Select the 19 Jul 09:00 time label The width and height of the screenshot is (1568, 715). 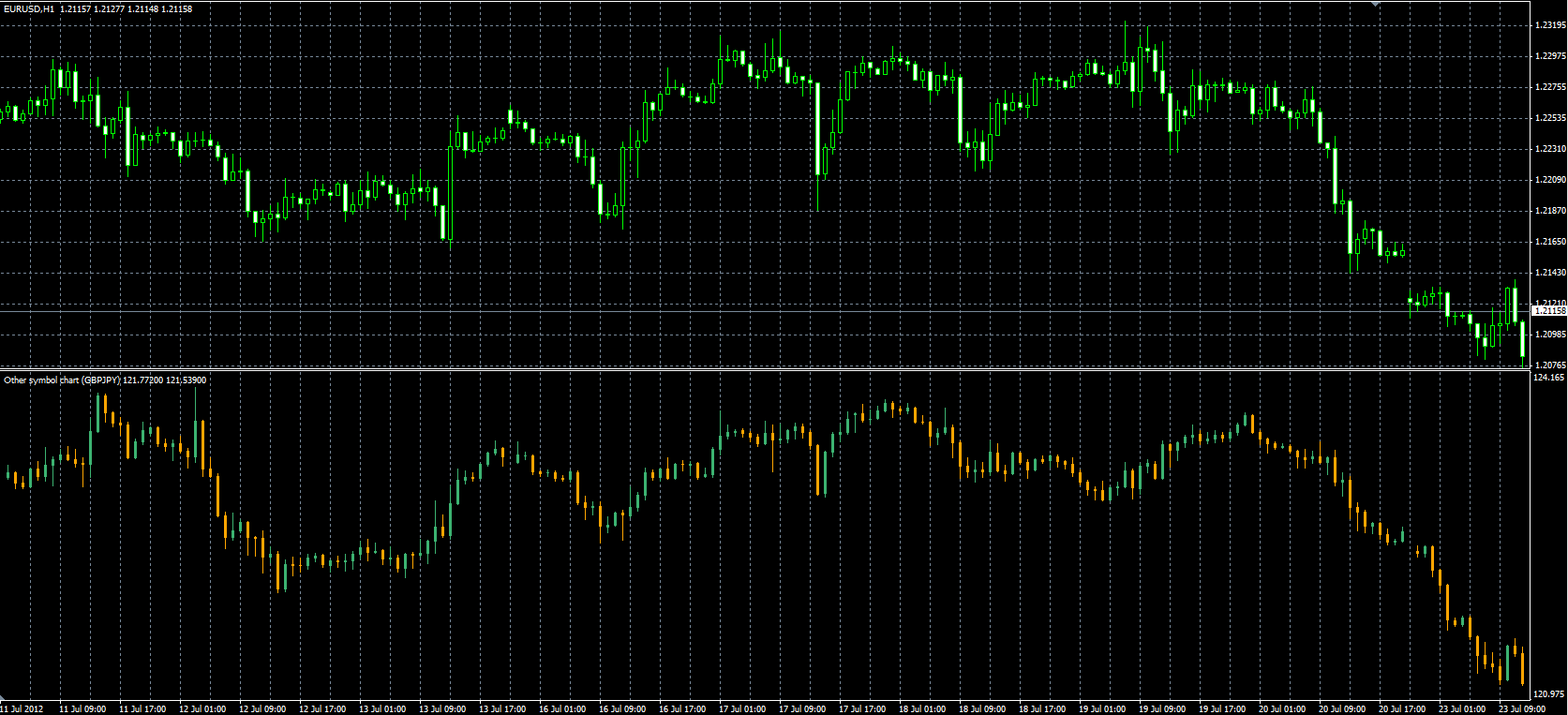(x=1161, y=709)
